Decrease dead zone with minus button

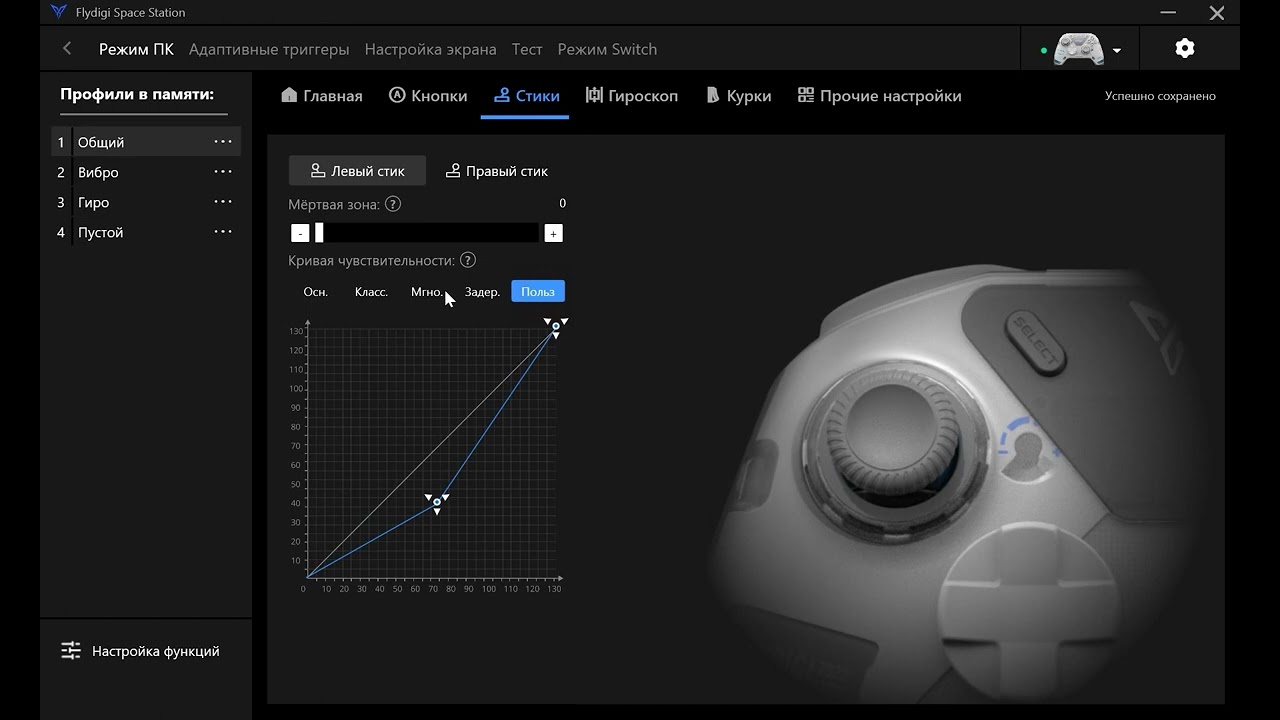(x=300, y=233)
